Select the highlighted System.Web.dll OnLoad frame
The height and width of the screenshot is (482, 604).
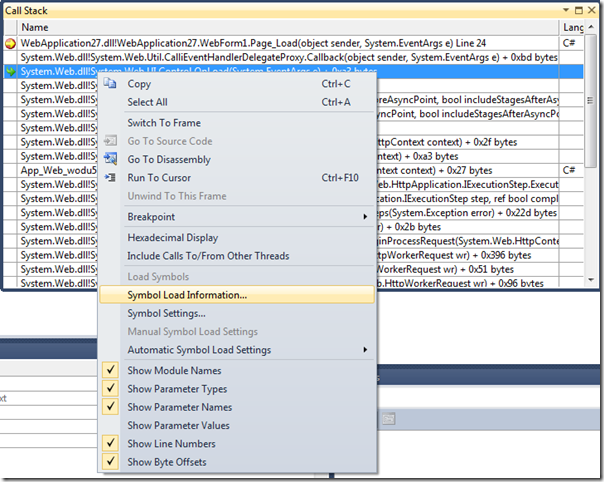[288, 71]
